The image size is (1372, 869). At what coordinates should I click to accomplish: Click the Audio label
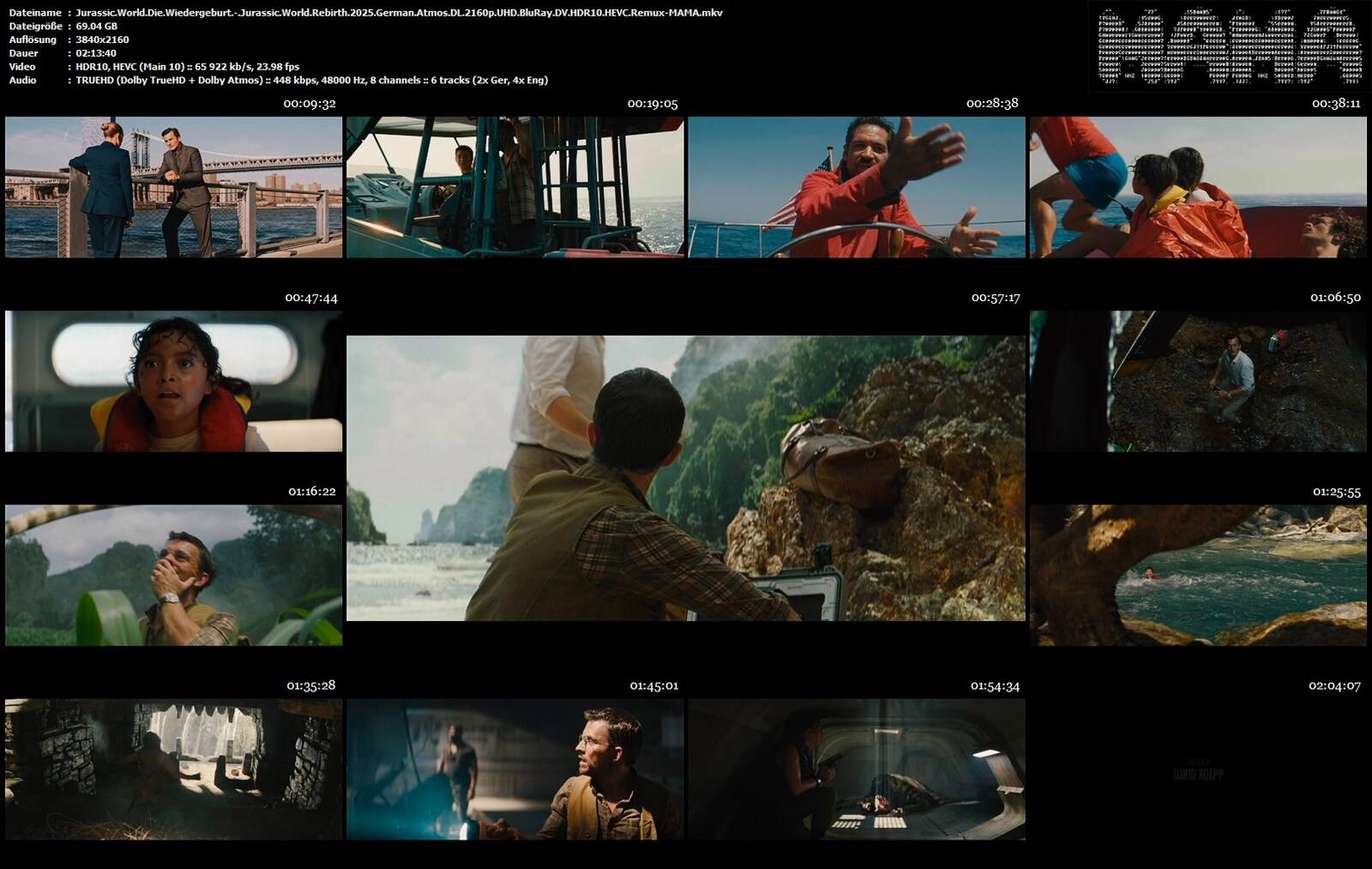[22, 80]
